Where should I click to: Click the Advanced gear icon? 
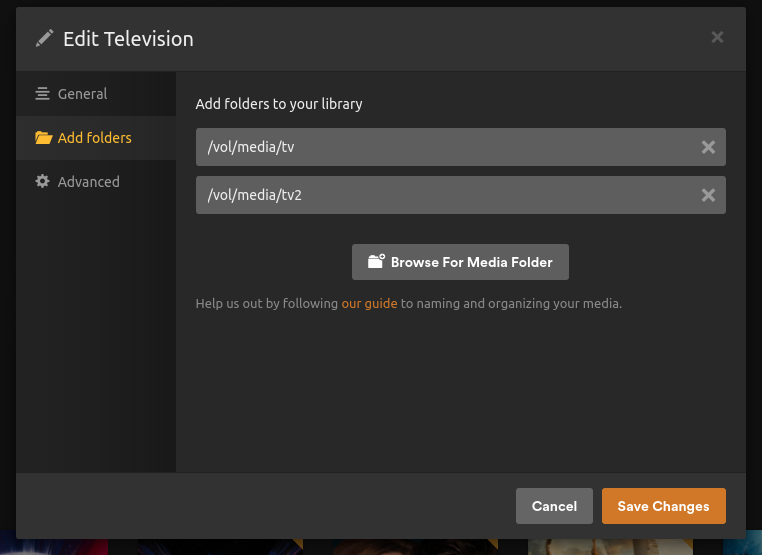pyautogui.click(x=42, y=182)
